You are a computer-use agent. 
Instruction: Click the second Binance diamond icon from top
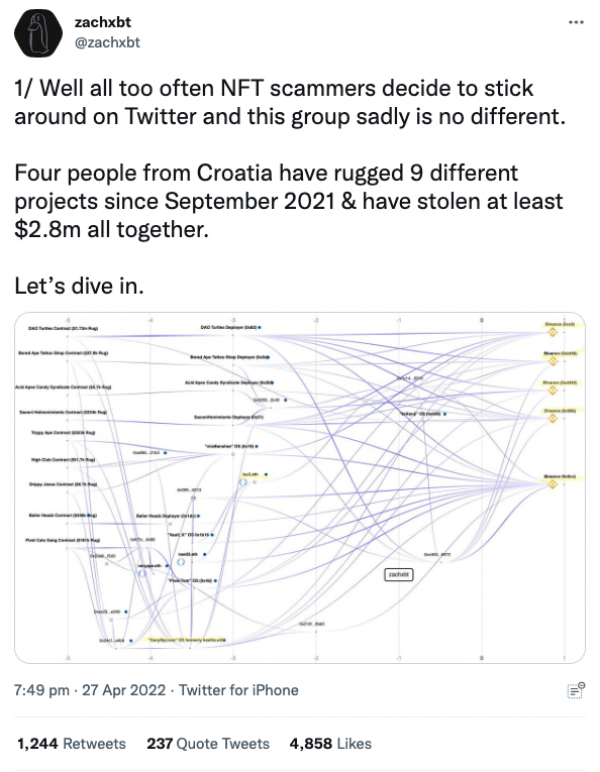pos(553,361)
